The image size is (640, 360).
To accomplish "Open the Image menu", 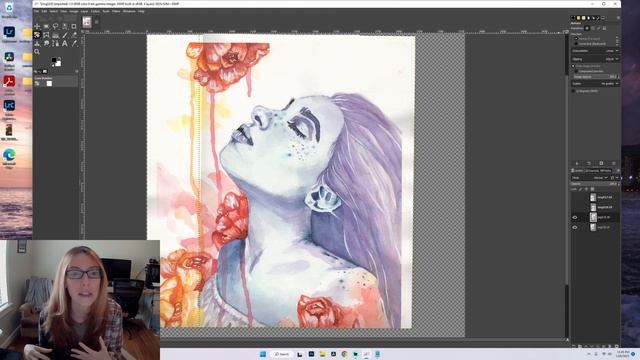I will pyautogui.click(x=74, y=11).
